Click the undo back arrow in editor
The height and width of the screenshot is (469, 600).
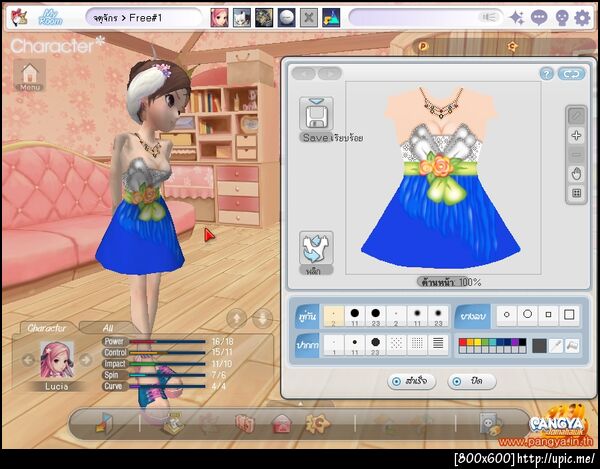tap(304, 73)
